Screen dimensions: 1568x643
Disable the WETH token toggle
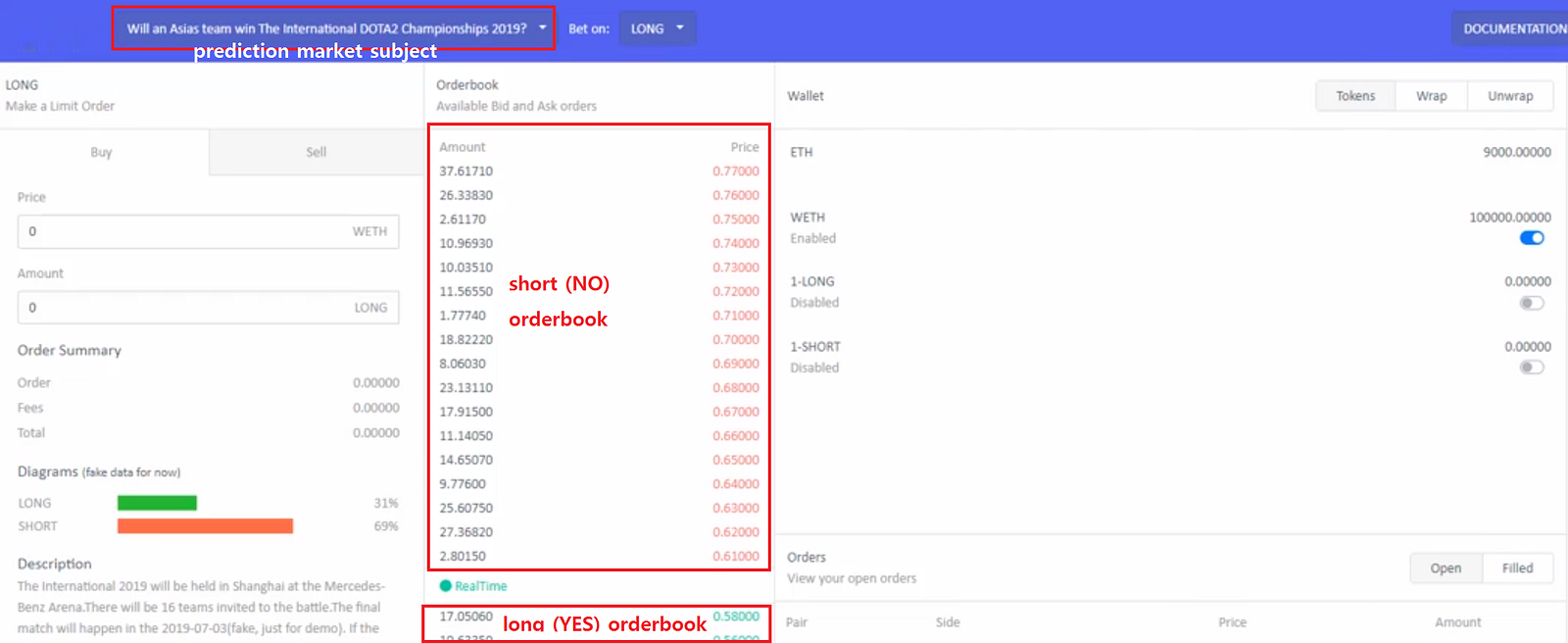1532,238
